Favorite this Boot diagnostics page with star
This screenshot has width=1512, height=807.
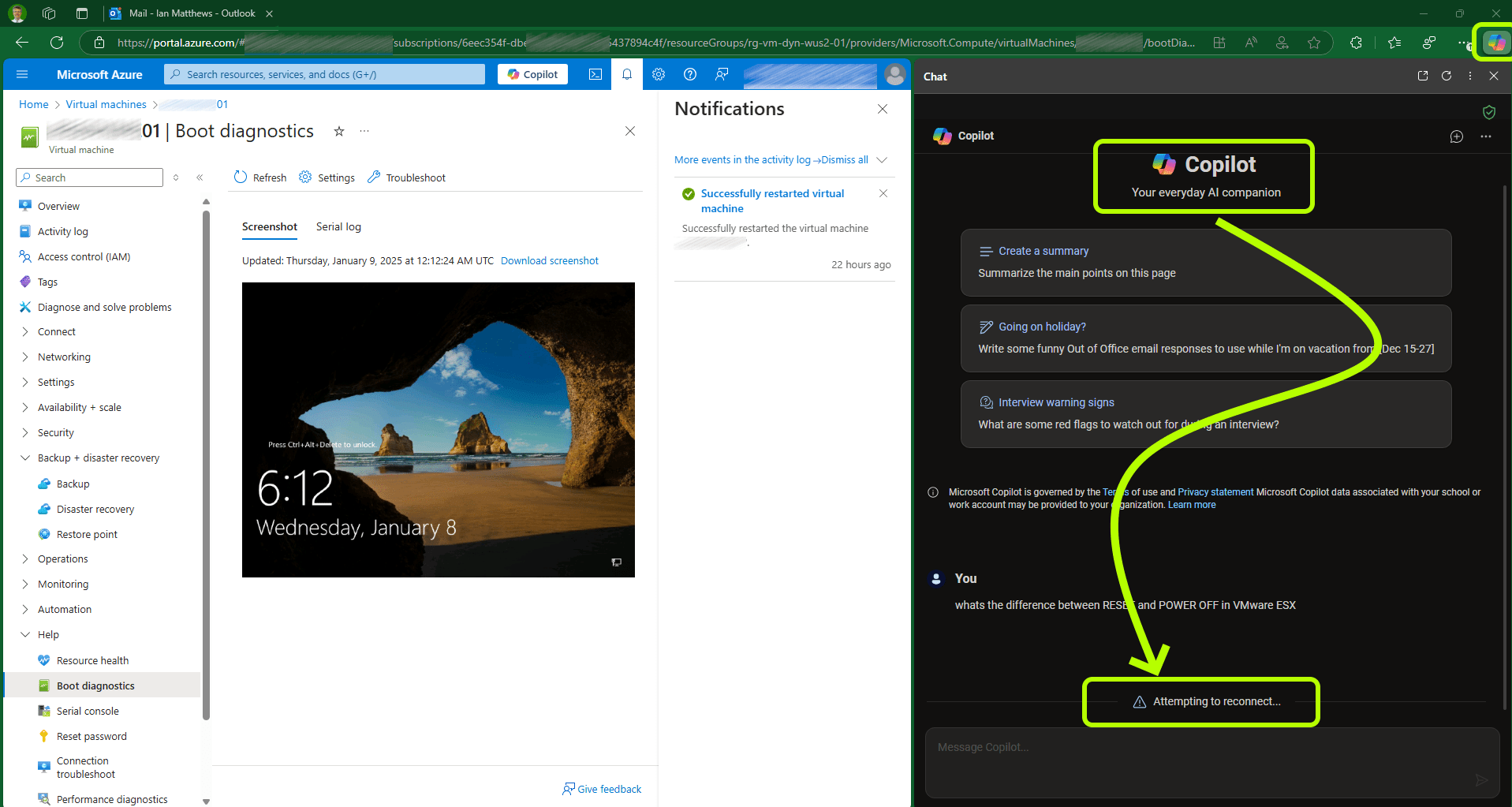pyautogui.click(x=339, y=132)
